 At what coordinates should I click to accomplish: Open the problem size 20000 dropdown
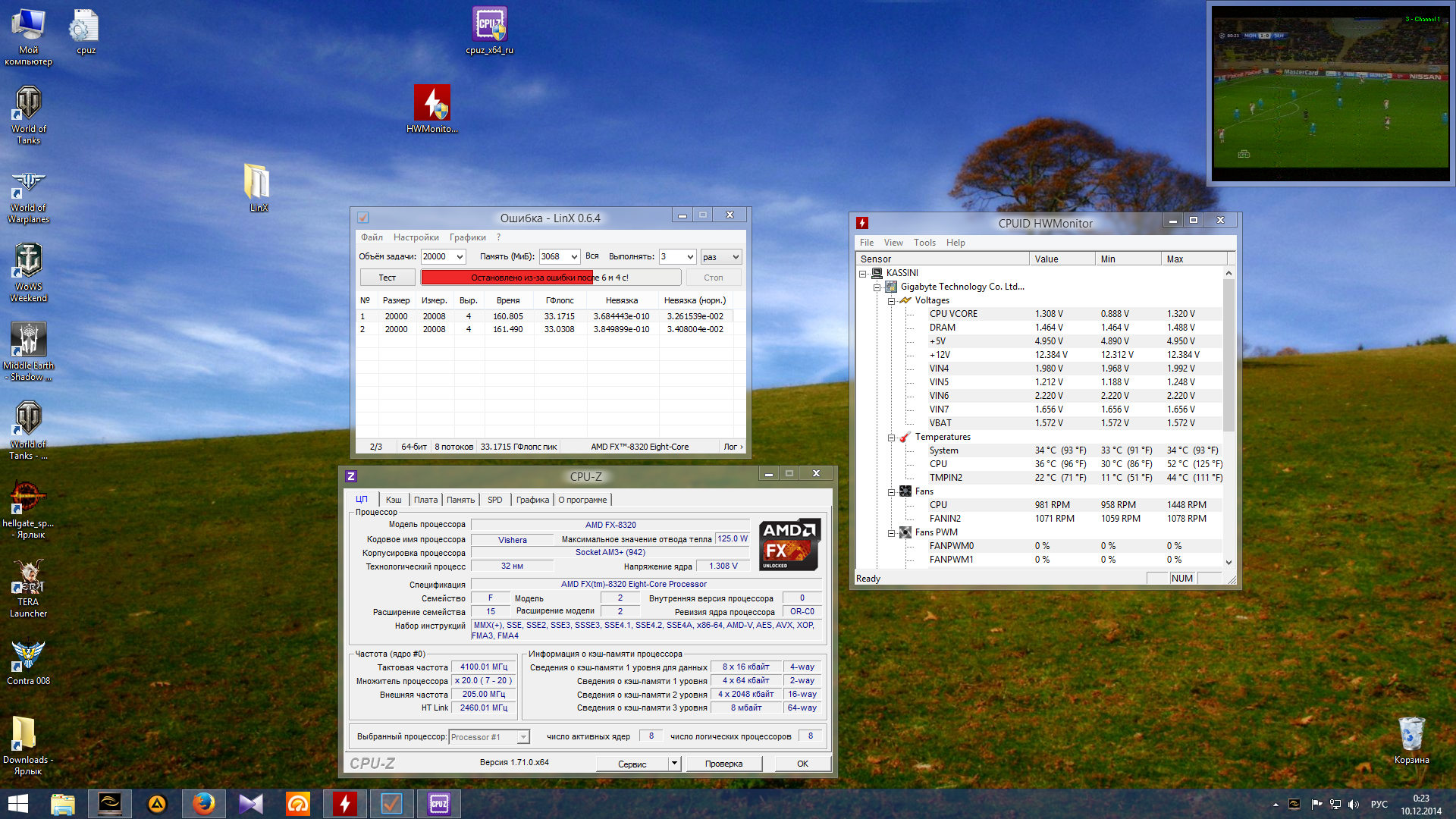pyautogui.click(x=460, y=257)
